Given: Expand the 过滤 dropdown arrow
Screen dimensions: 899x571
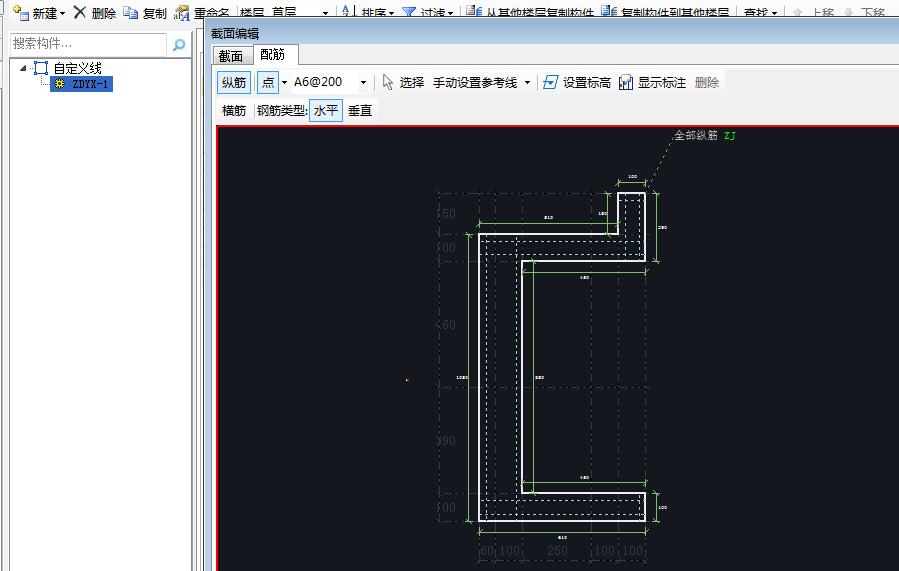Looking at the screenshot, I should coord(451,13).
